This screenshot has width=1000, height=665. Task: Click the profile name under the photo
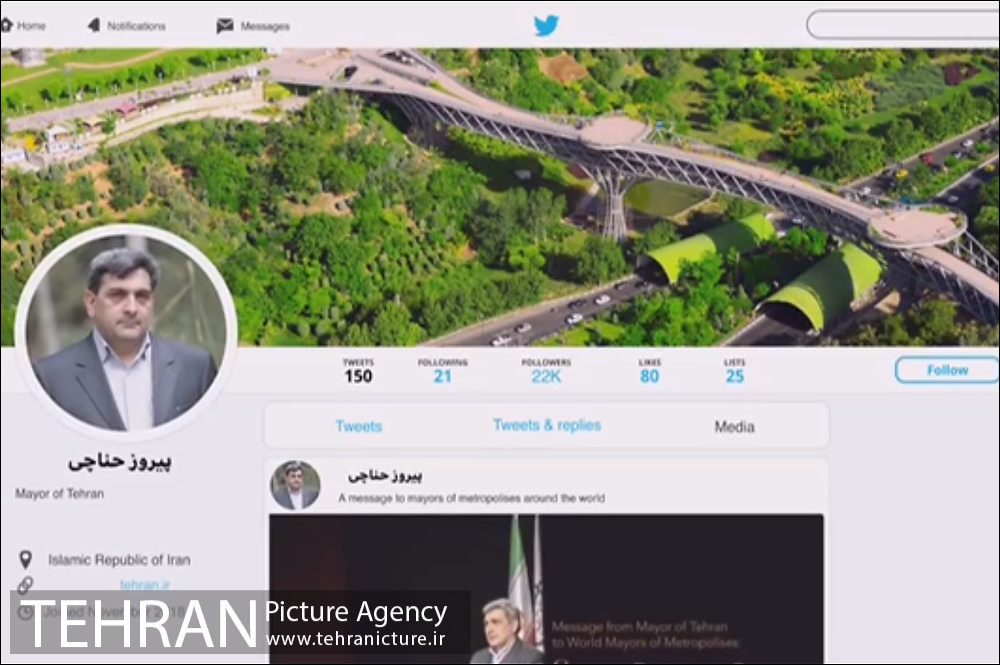click(120, 462)
